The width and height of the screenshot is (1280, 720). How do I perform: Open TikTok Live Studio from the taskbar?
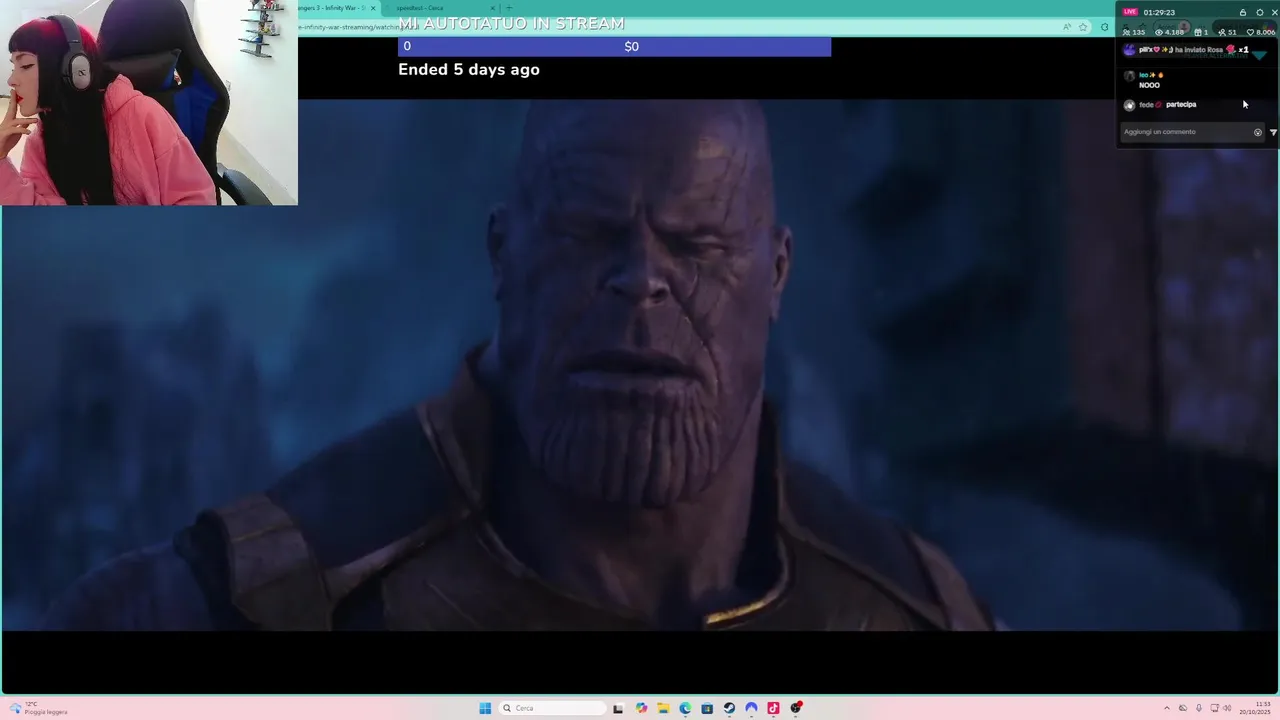click(x=773, y=708)
